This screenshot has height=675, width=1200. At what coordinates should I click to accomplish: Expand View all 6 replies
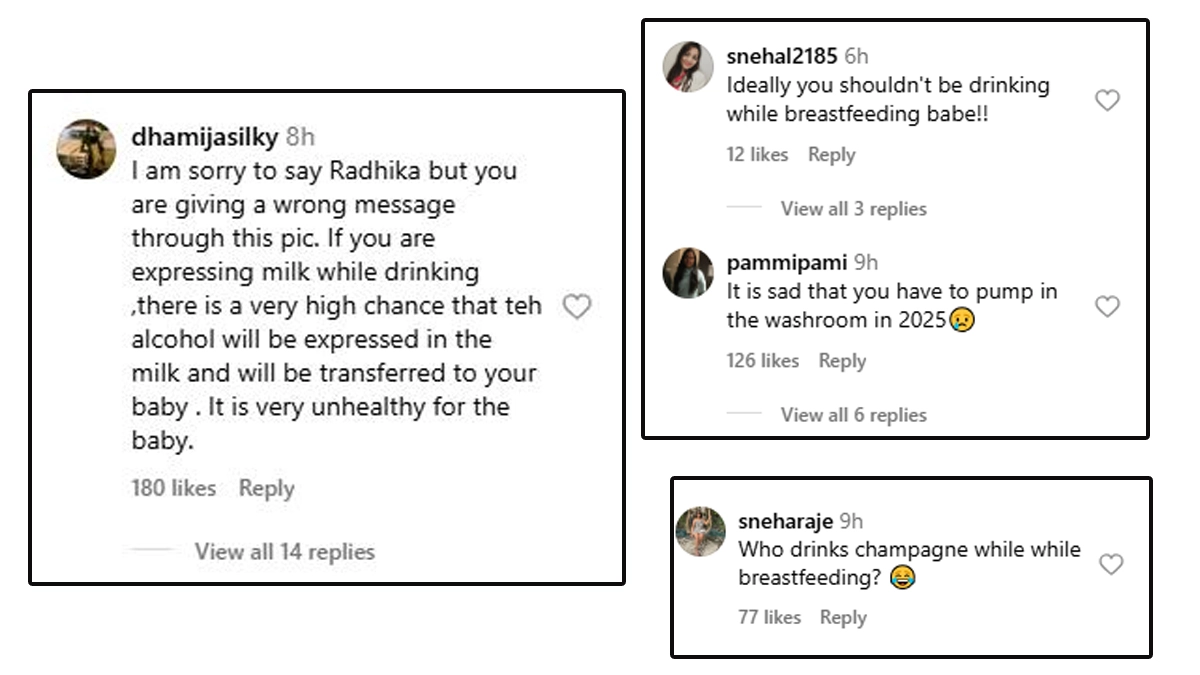(x=853, y=415)
